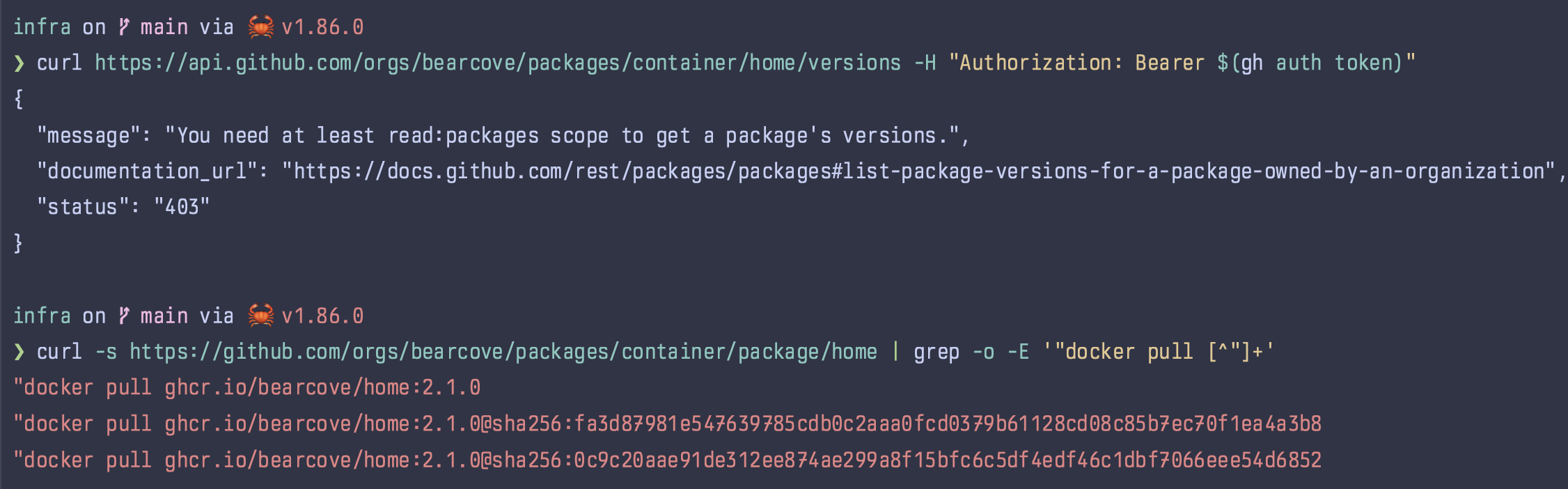Image resolution: width=1568 pixels, height=489 pixels.
Task: Open the github.com bearcove package URL
Action: click(x=503, y=352)
